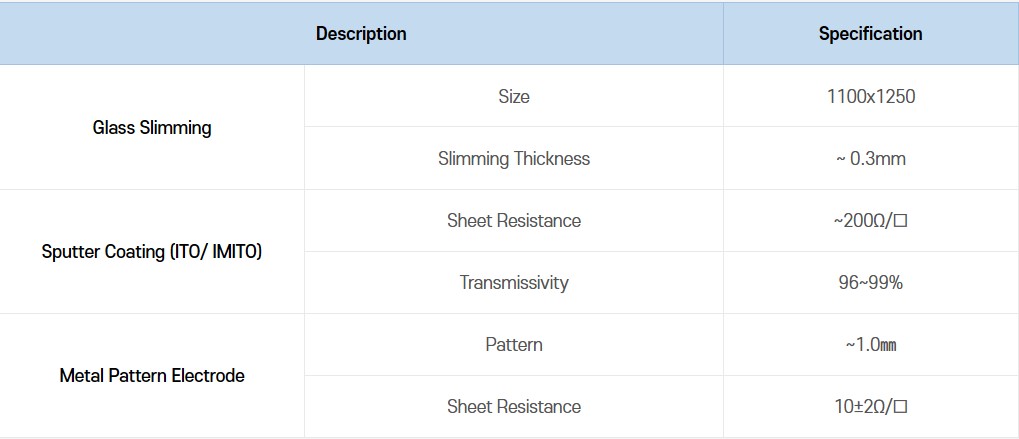Select the Glass Slimming row label
This screenshot has width=1019, height=439.
pyautogui.click(x=152, y=128)
